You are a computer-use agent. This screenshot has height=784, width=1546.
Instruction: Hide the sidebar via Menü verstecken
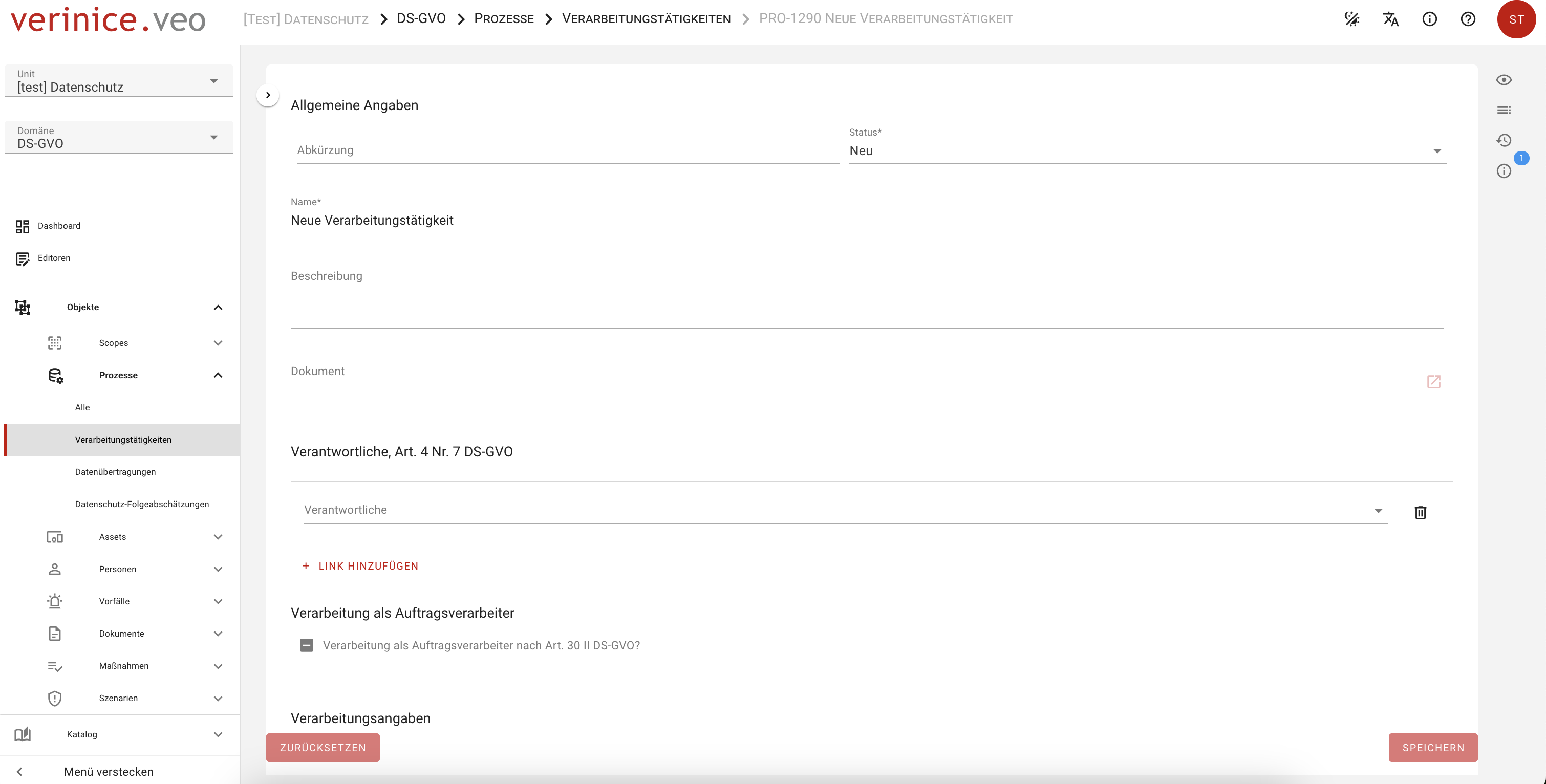click(108, 772)
